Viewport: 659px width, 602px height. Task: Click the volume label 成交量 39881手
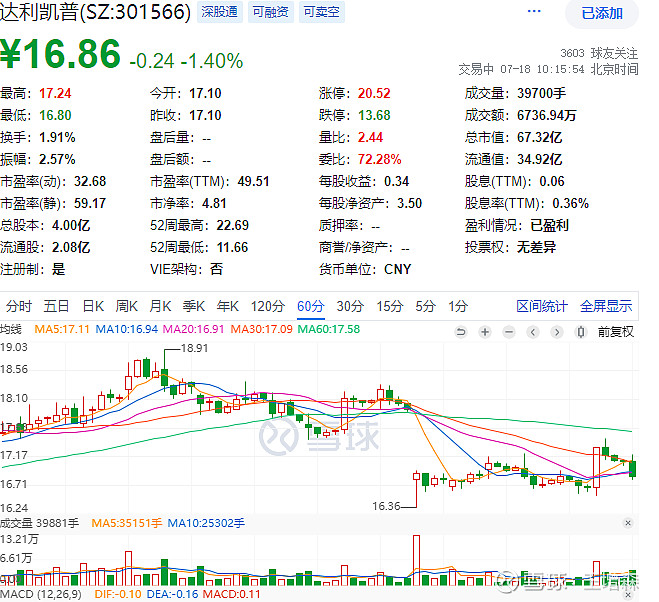40,523
